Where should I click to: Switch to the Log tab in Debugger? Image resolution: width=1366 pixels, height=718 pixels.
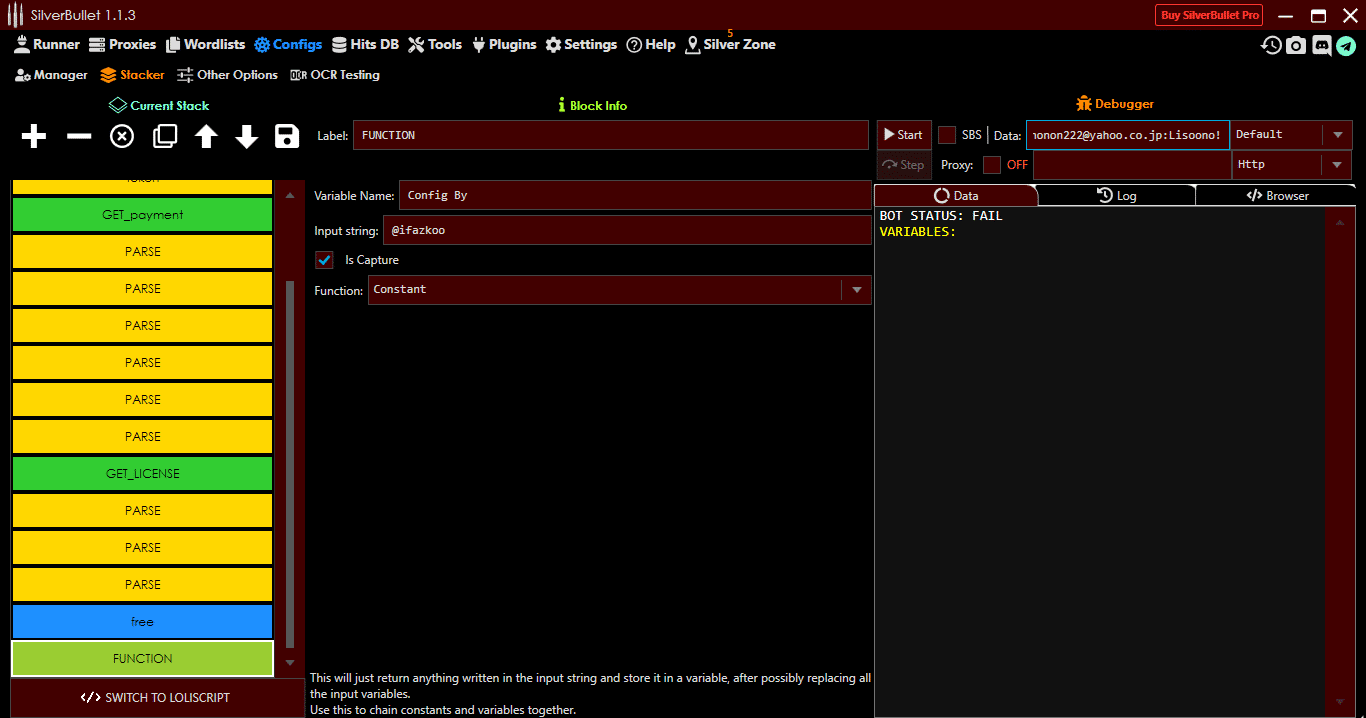pyautogui.click(x=1117, y=195)
